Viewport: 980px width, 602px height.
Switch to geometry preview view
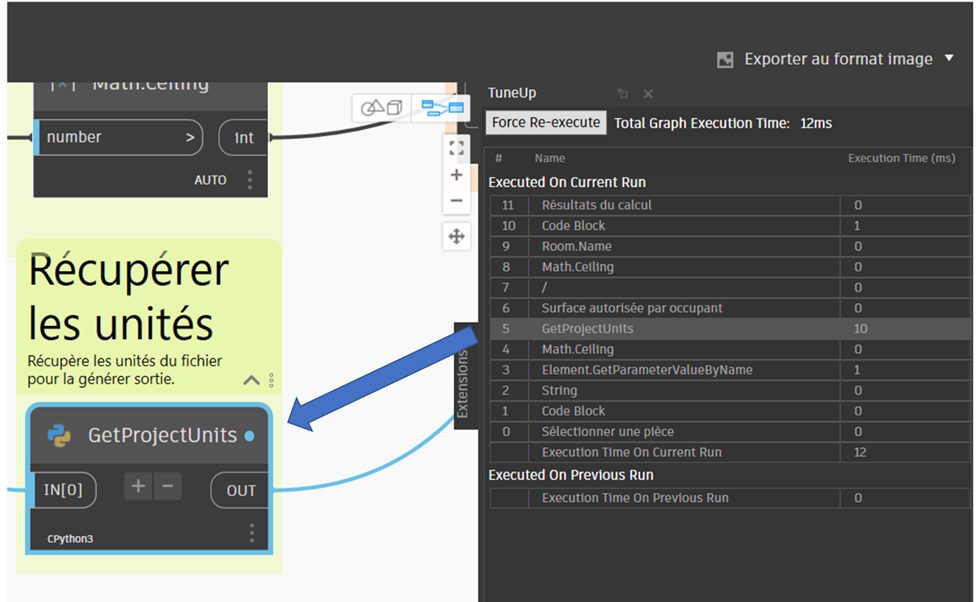click(x=381, y=108)
